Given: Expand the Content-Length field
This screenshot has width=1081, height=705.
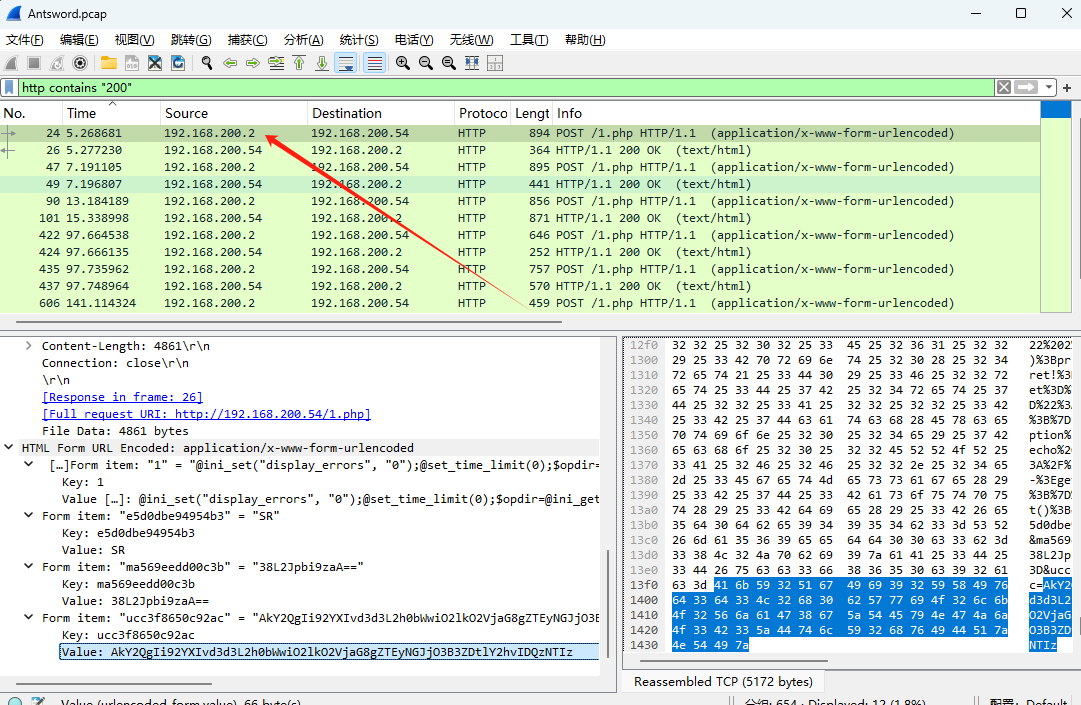Looking at the screenshot, I should coord(28,346).
